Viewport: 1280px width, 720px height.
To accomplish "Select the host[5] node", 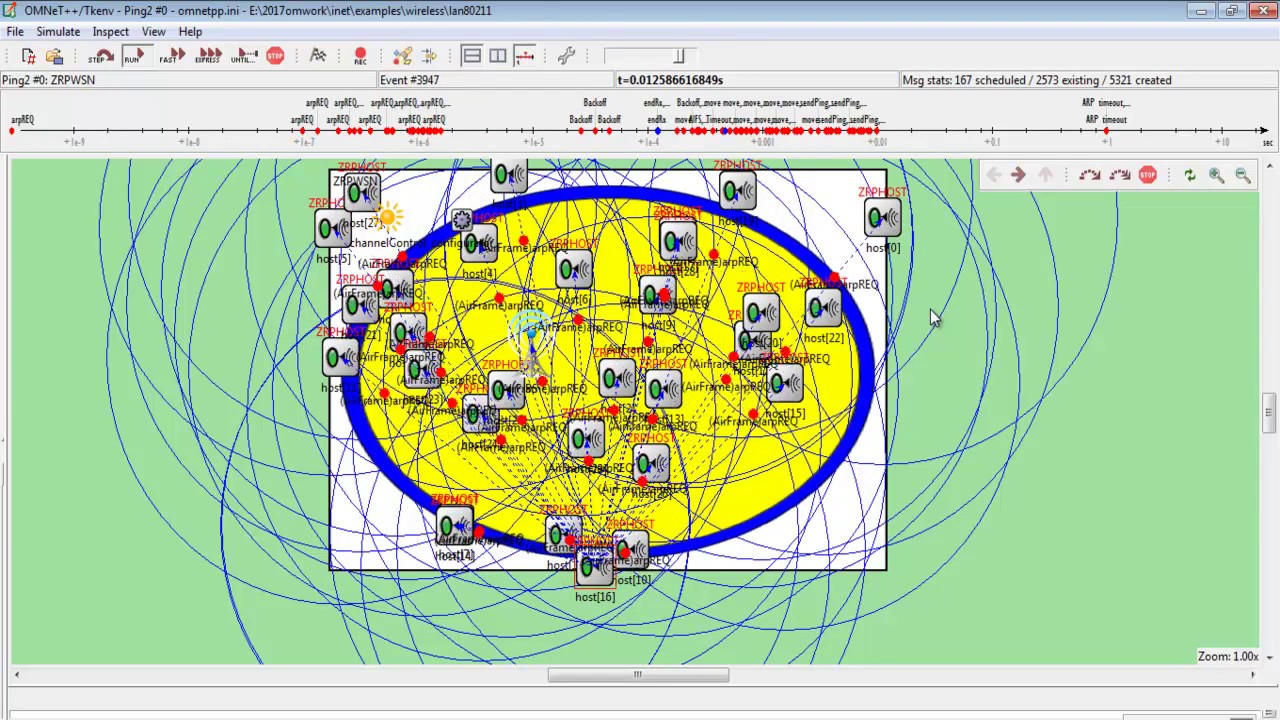I will coord(333,230).
